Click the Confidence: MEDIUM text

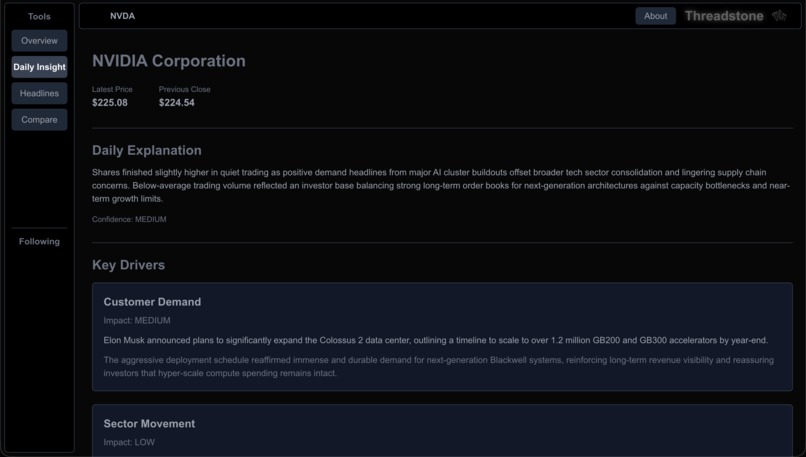[129, 220]
